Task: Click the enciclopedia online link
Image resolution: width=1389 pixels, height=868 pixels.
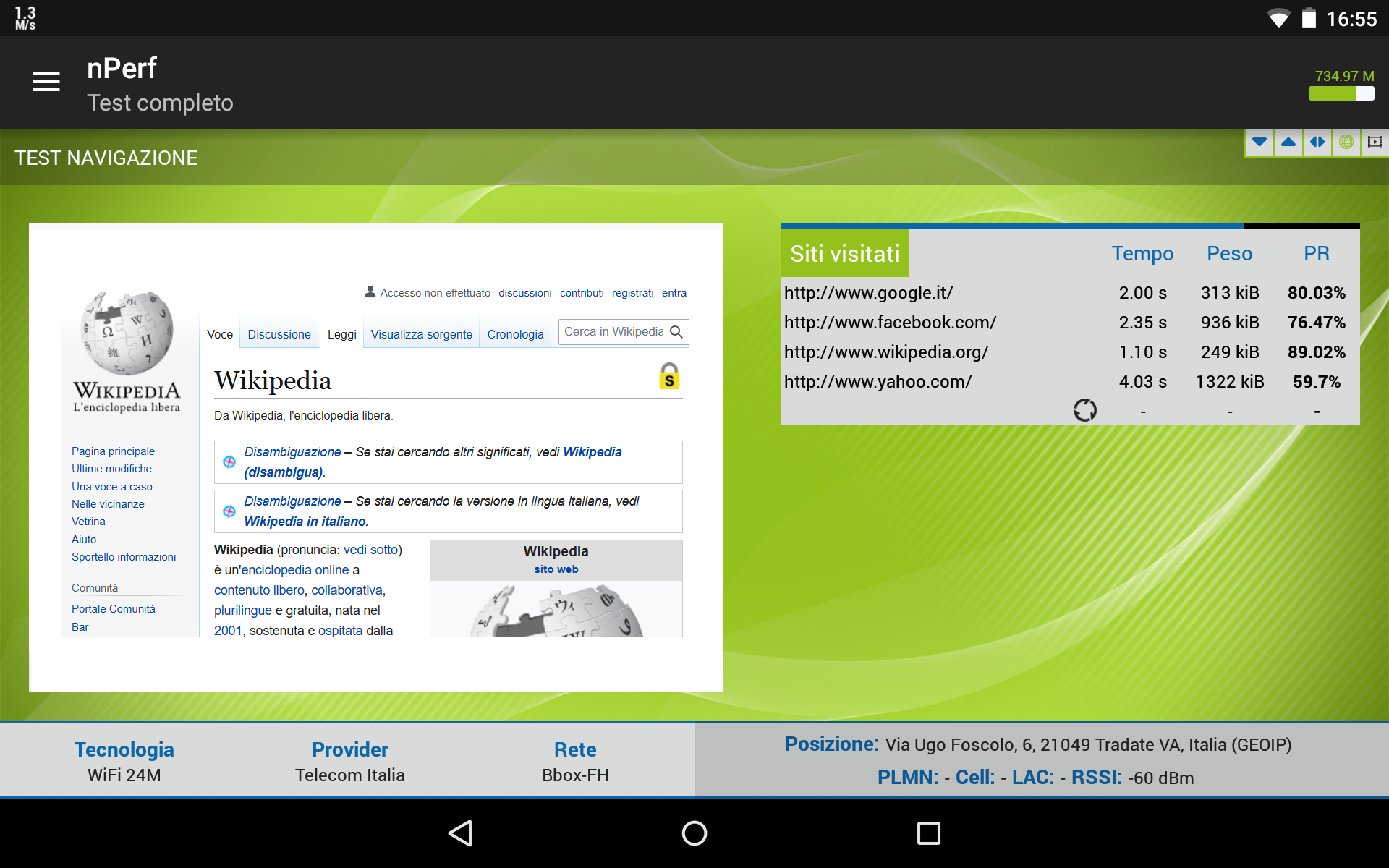Action: (295, 570)
